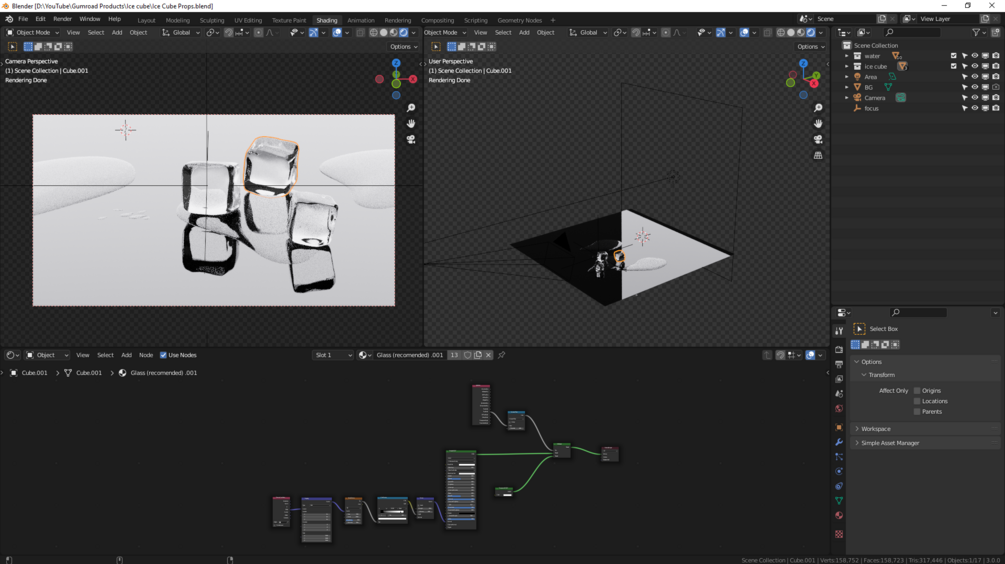Screen dimensions: 1005x564
Task: Open the Object Mode dropdown in the left viewport
Action: click(x=33, y=32)
